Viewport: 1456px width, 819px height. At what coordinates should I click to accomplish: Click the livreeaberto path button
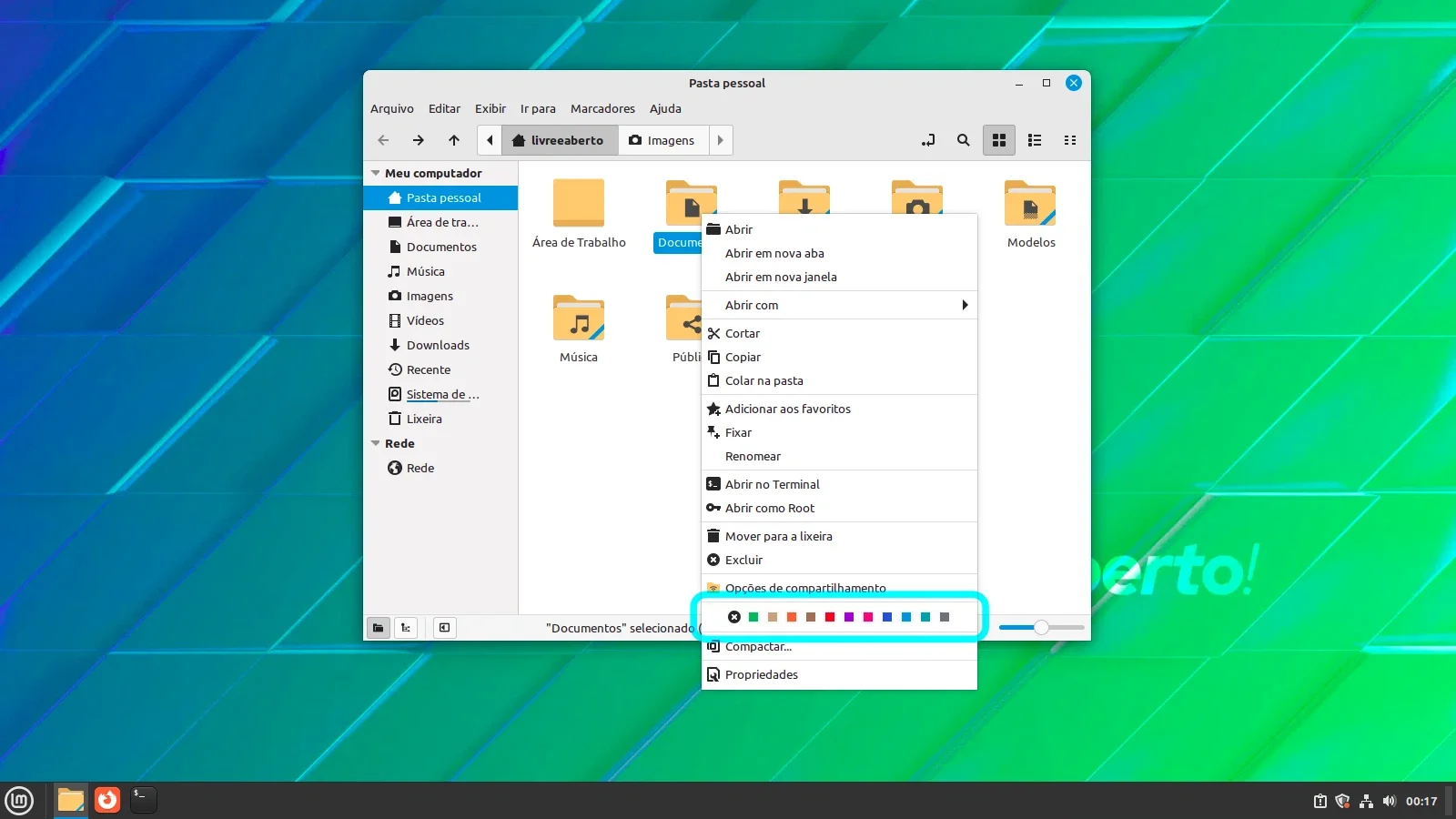559,140
